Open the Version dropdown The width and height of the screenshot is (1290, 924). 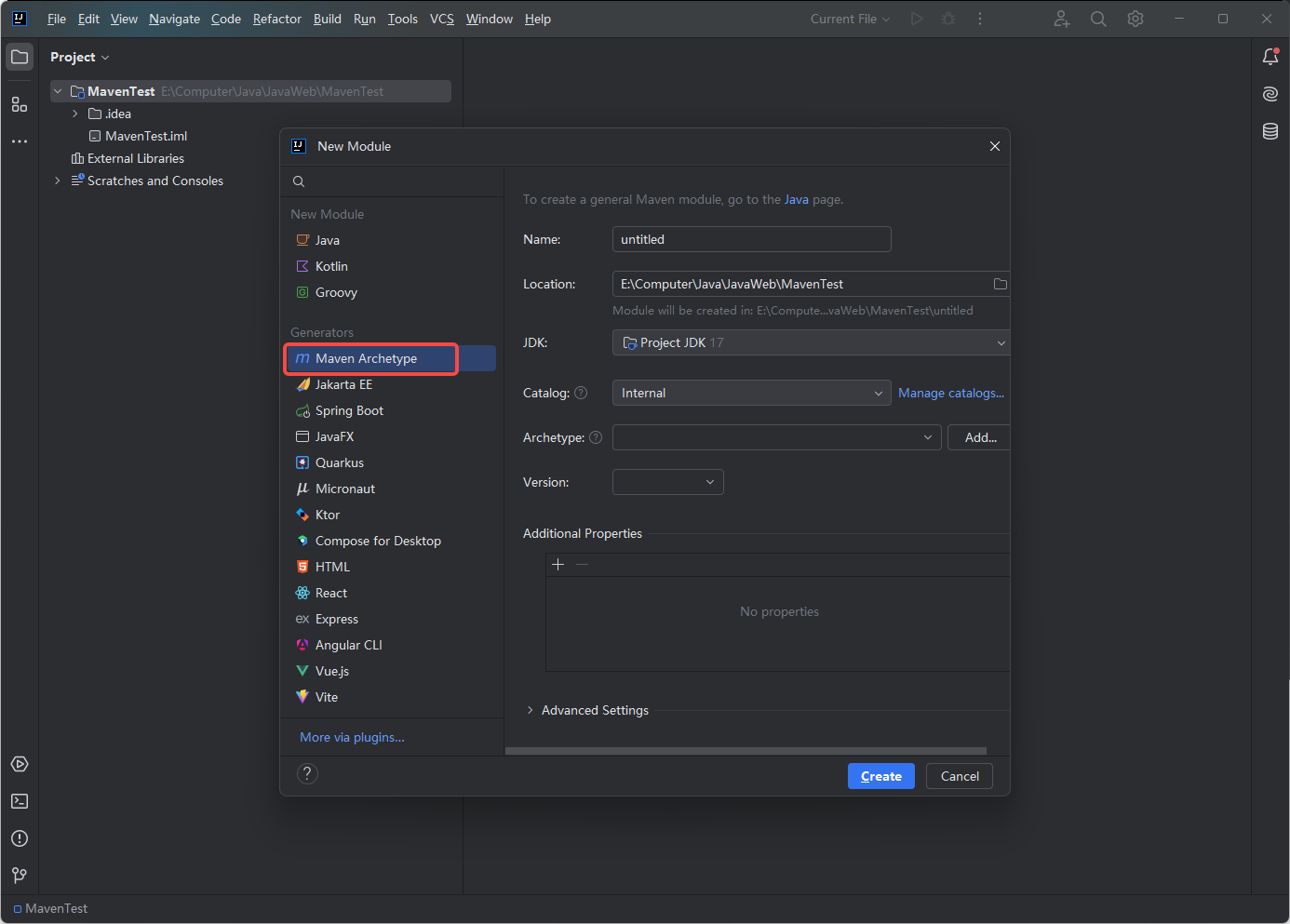coord(668,482)
